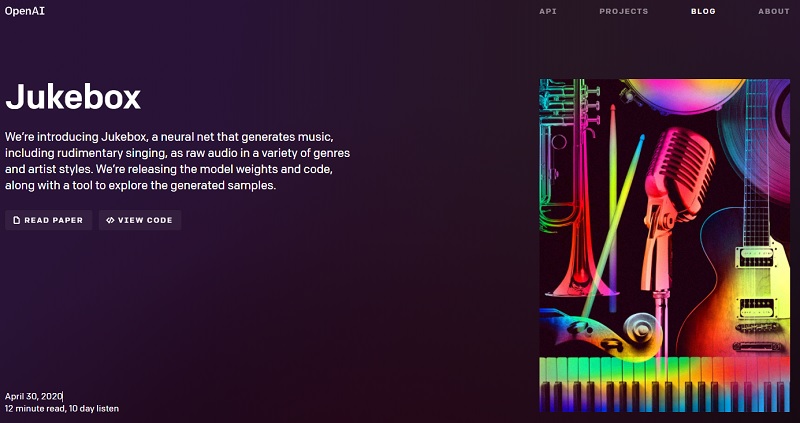Click the Jukebox page title
This screenshot has height=423, width=800.
pyautogui.click(x=73, y=97)
